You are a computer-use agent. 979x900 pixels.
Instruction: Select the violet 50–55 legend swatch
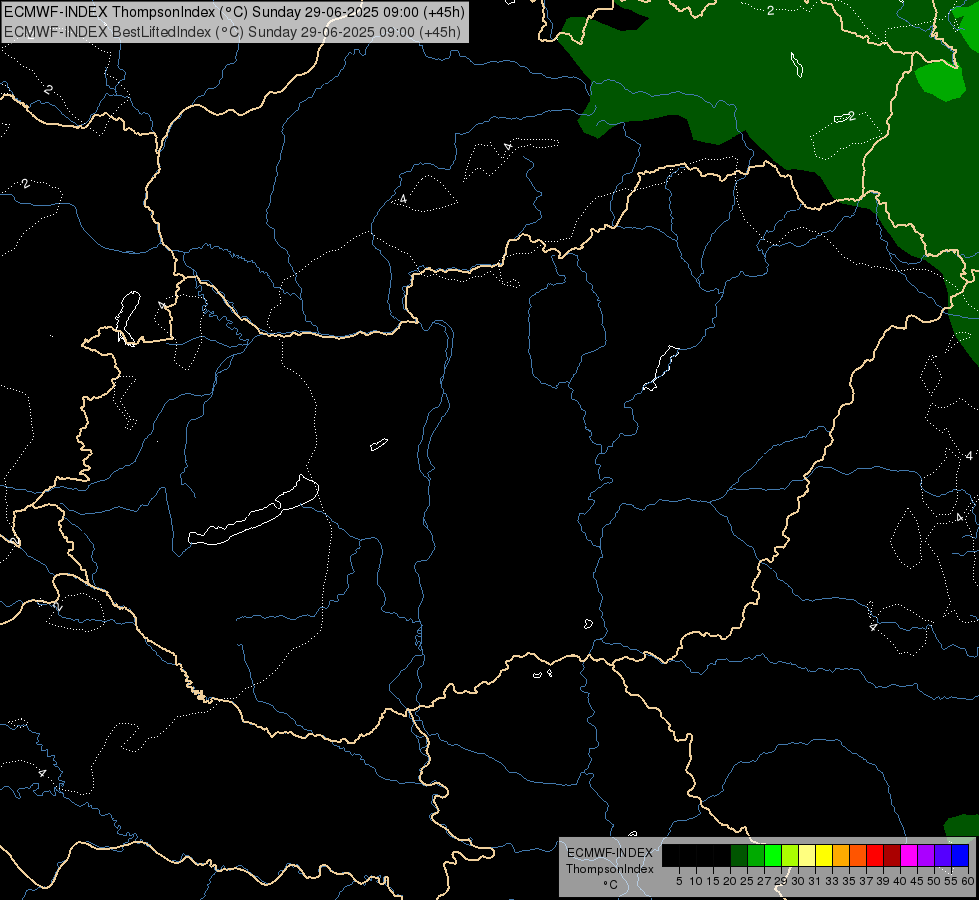click(x=943, y=855)
